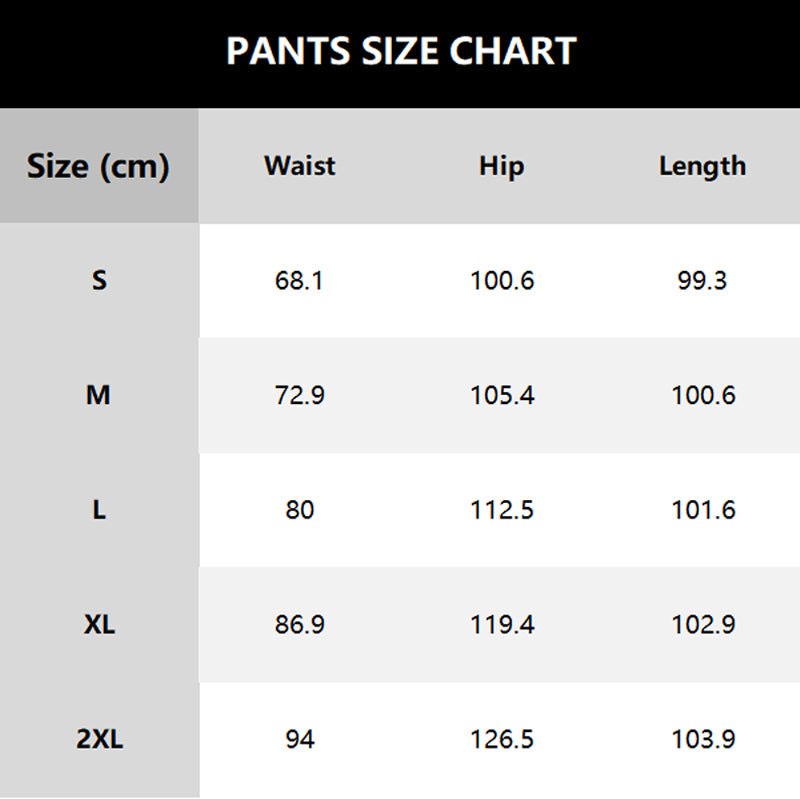Click the 102.9 length value
The image size is (800, 799).
point(703,625)
